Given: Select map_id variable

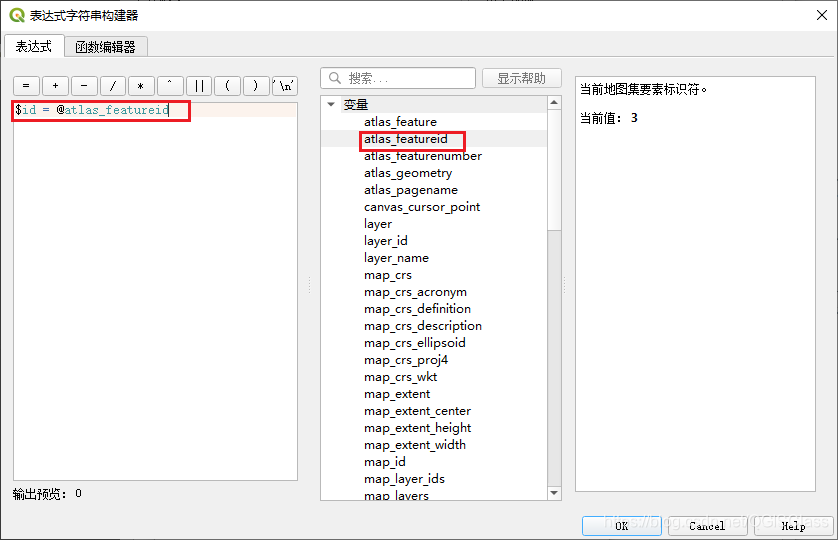Looking at the screenshot, I should (384, 462).
